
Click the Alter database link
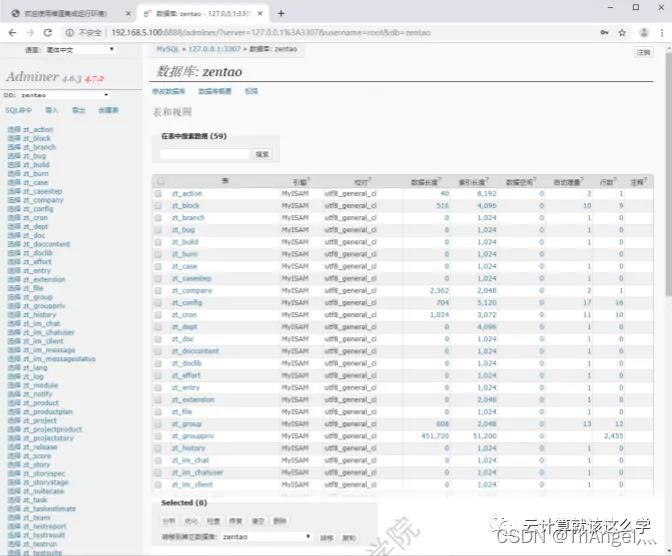coord(169,91)
